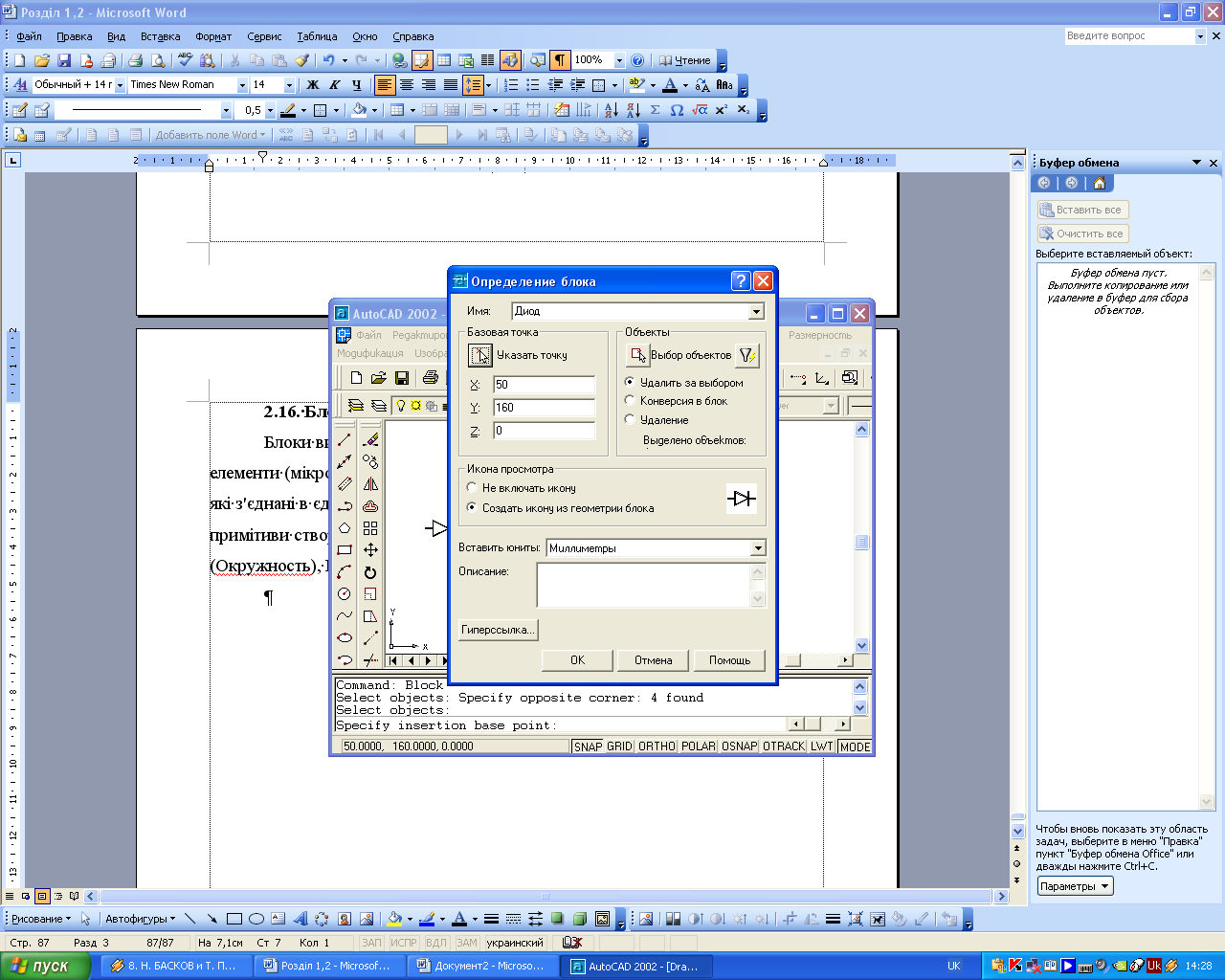Click the Windows 'пуск' Start button
This screenshot has height=980, width=1225.
click(46, 966)
